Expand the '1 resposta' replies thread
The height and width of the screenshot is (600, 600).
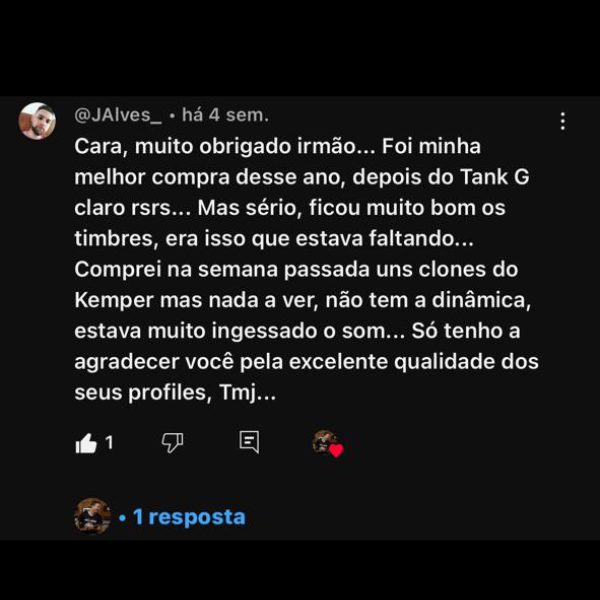[189, 517]
